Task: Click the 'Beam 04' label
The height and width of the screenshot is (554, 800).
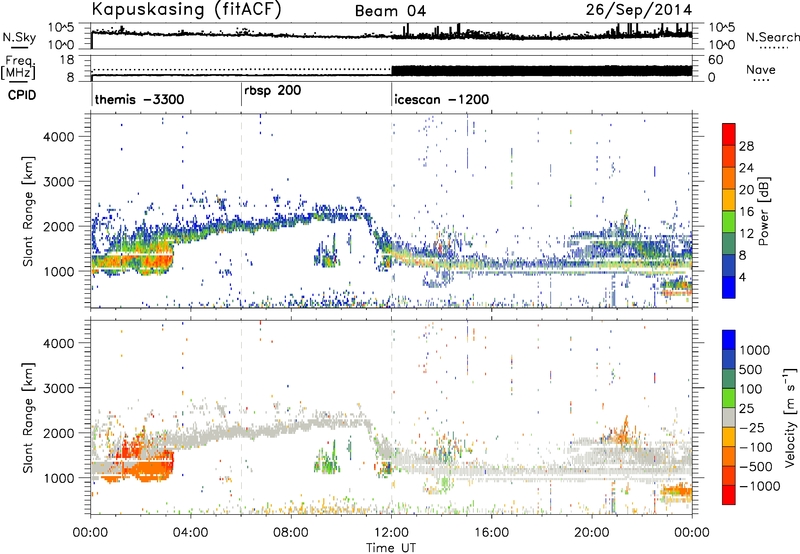Action: point(390,11)
